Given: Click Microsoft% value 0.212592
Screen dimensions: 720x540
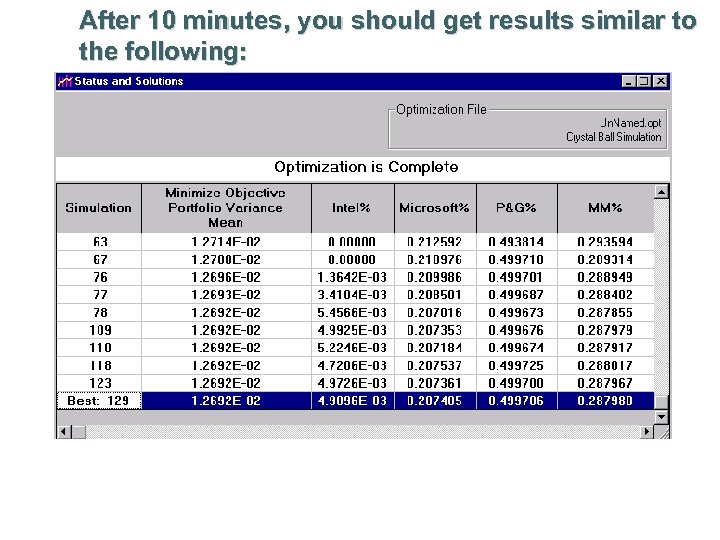Looking at the screenshot, I should point(434,242).
